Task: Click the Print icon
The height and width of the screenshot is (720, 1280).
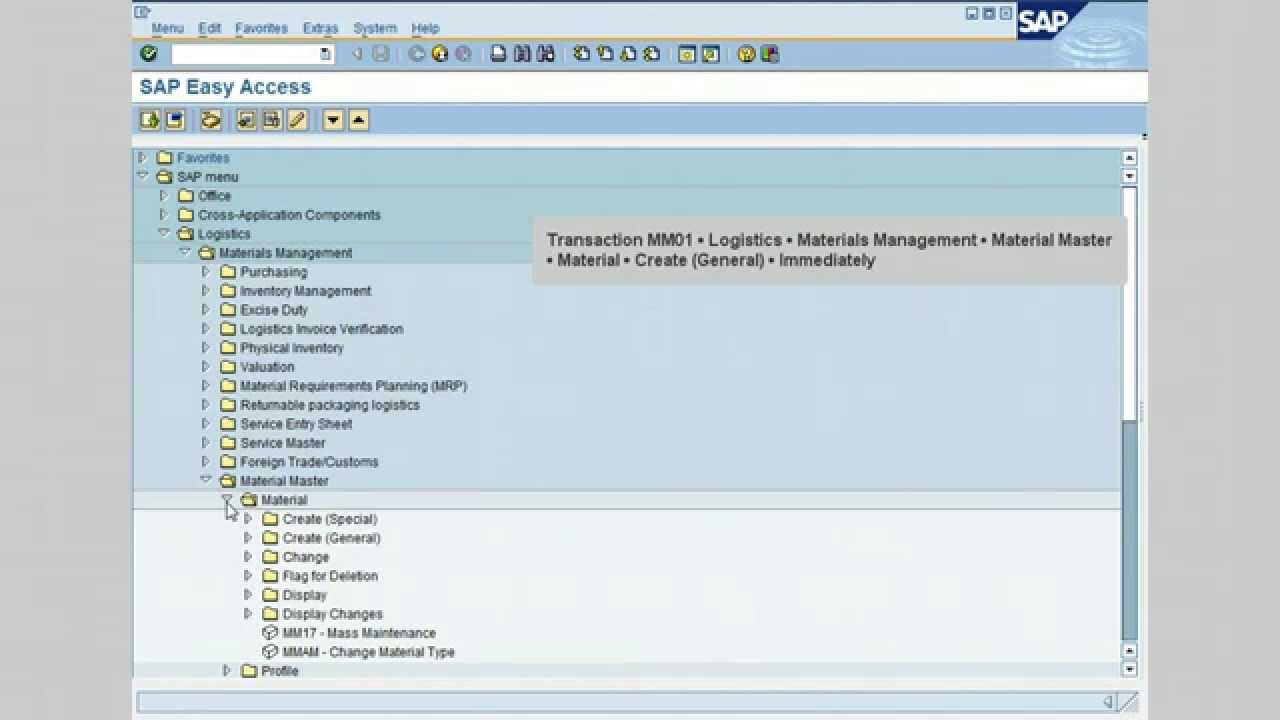Action: (499, 54)
